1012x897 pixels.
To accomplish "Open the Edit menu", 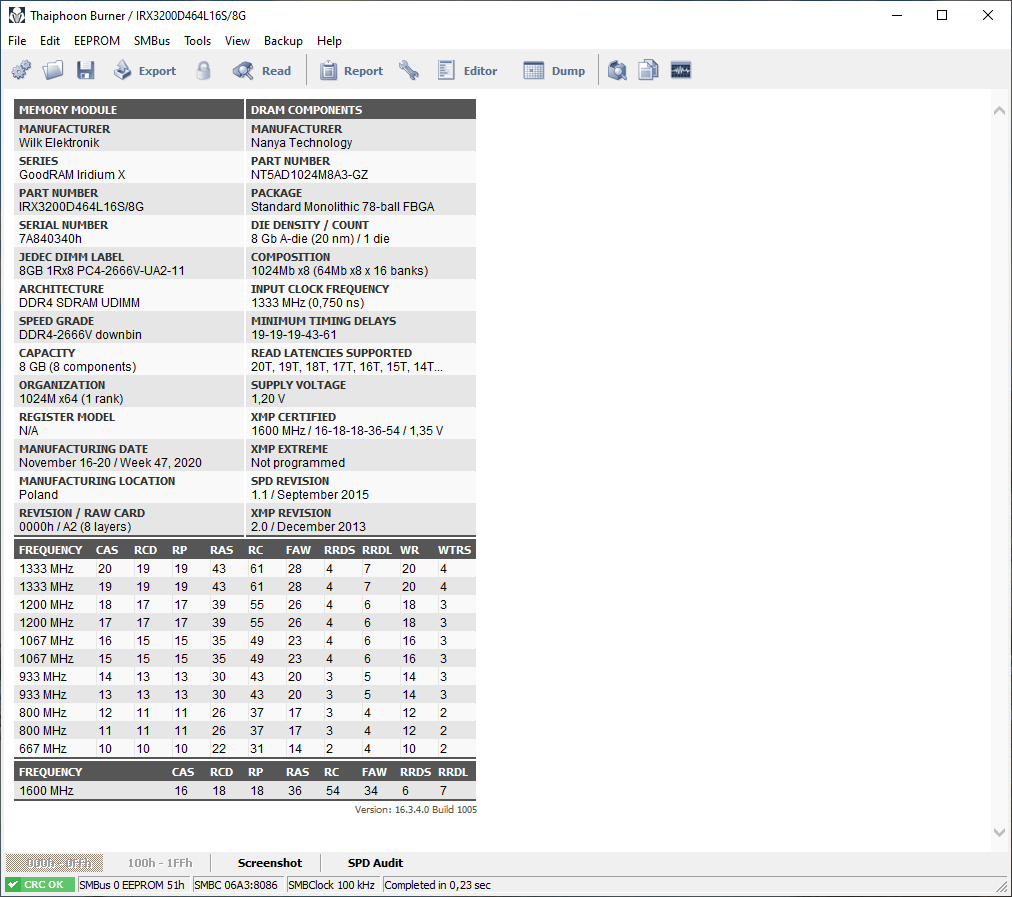I will [x=50, y=41].
